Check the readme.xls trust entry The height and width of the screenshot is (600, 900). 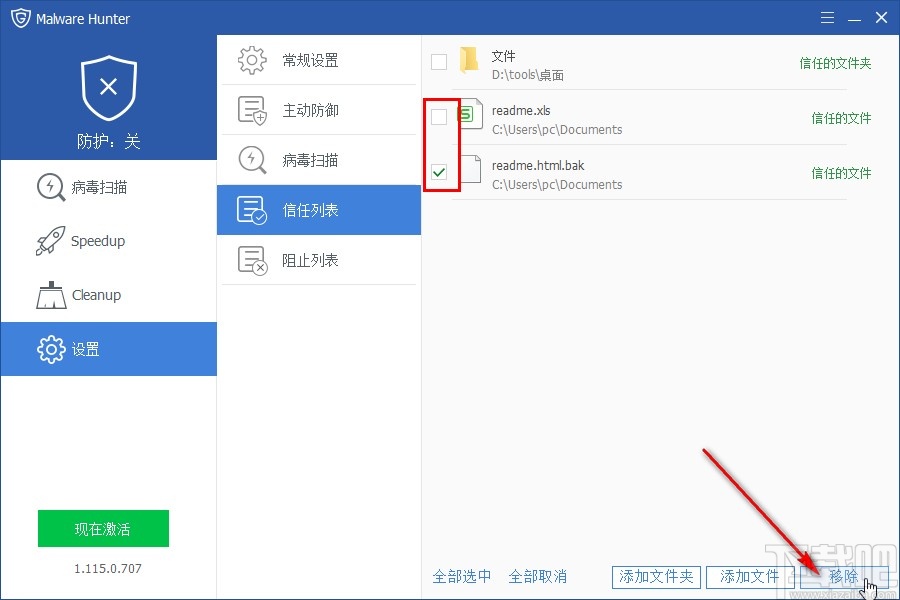pos(439,117)
